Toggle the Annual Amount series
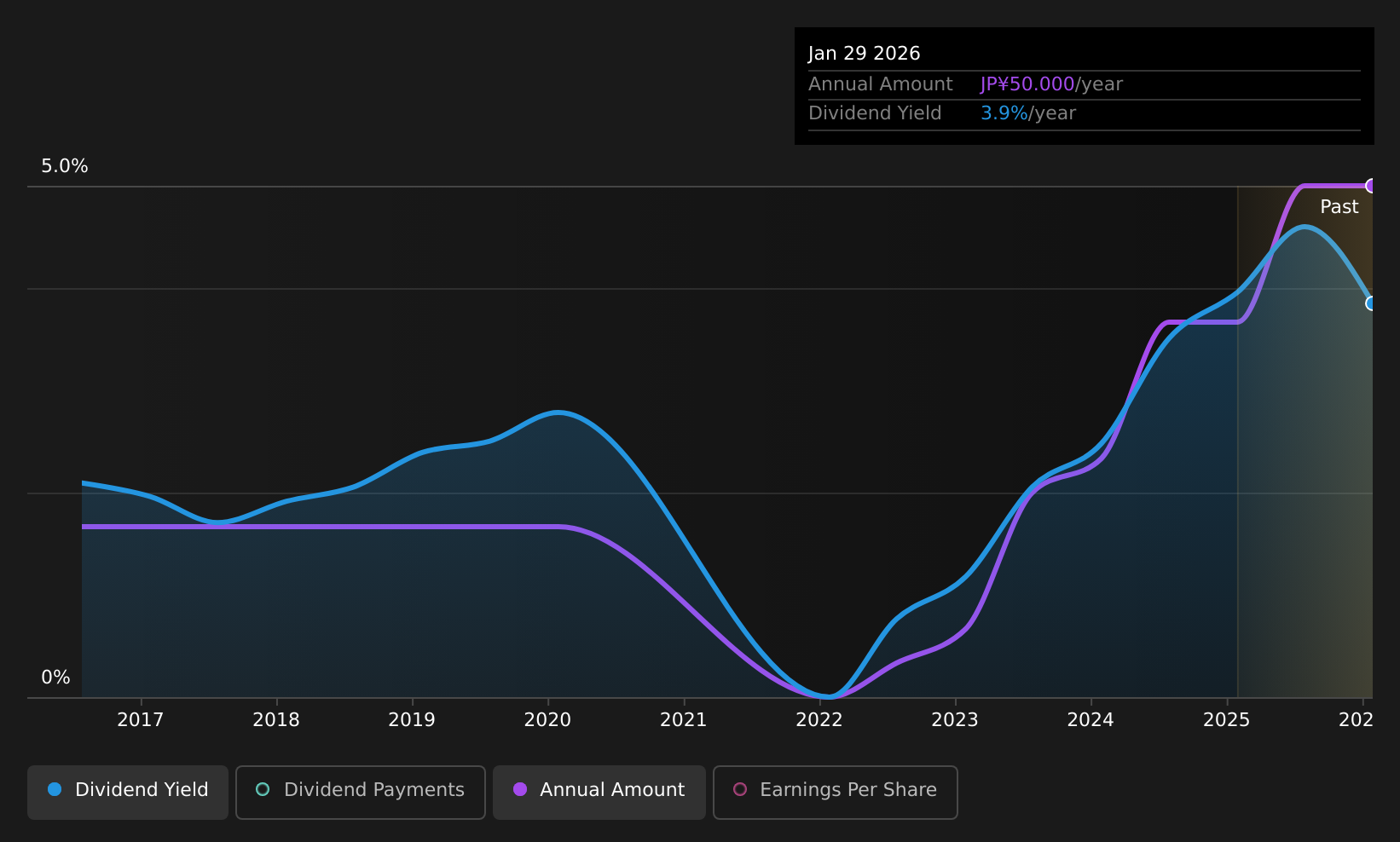The width and height of the screenshot is (1400, 842). (x=599, y=792)
